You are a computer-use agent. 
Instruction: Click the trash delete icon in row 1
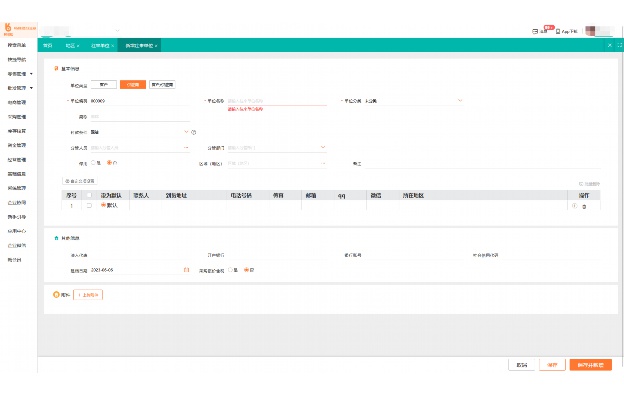tap(584, 206)
